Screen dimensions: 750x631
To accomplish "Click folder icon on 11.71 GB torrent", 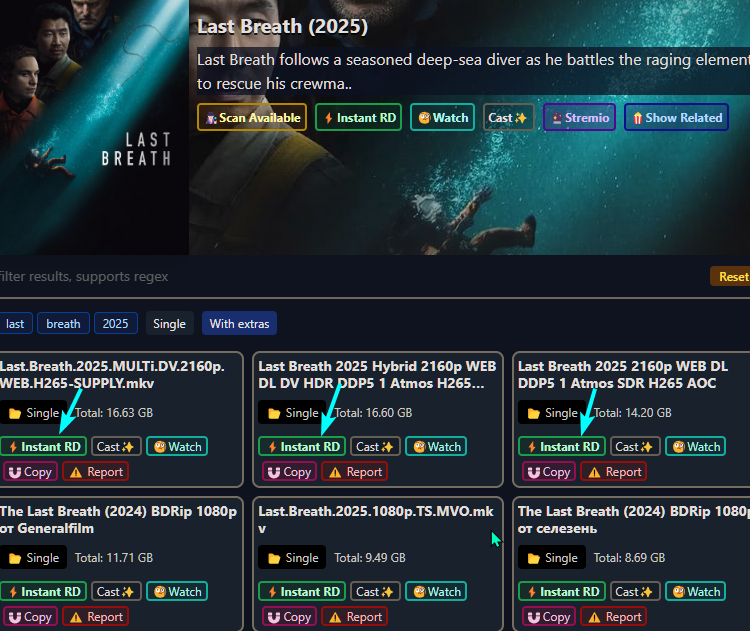I will pos(15,558).
